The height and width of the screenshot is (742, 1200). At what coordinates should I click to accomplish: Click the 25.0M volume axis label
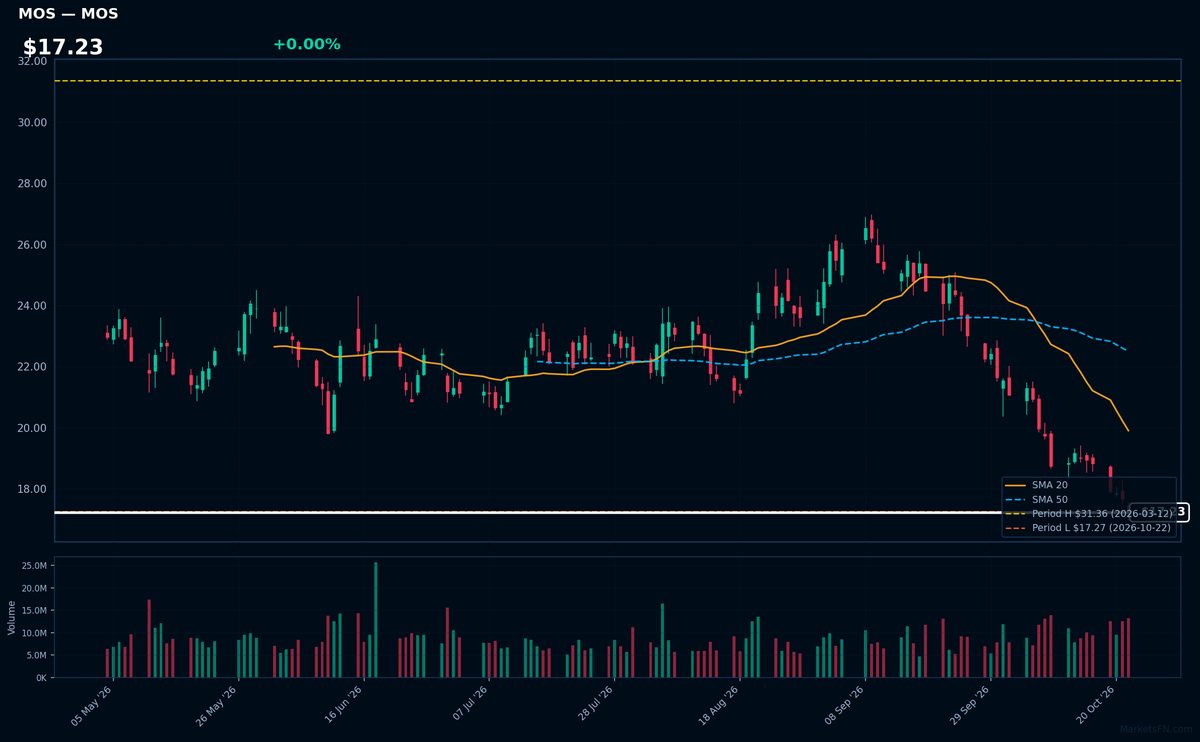[x=35, y=566]
